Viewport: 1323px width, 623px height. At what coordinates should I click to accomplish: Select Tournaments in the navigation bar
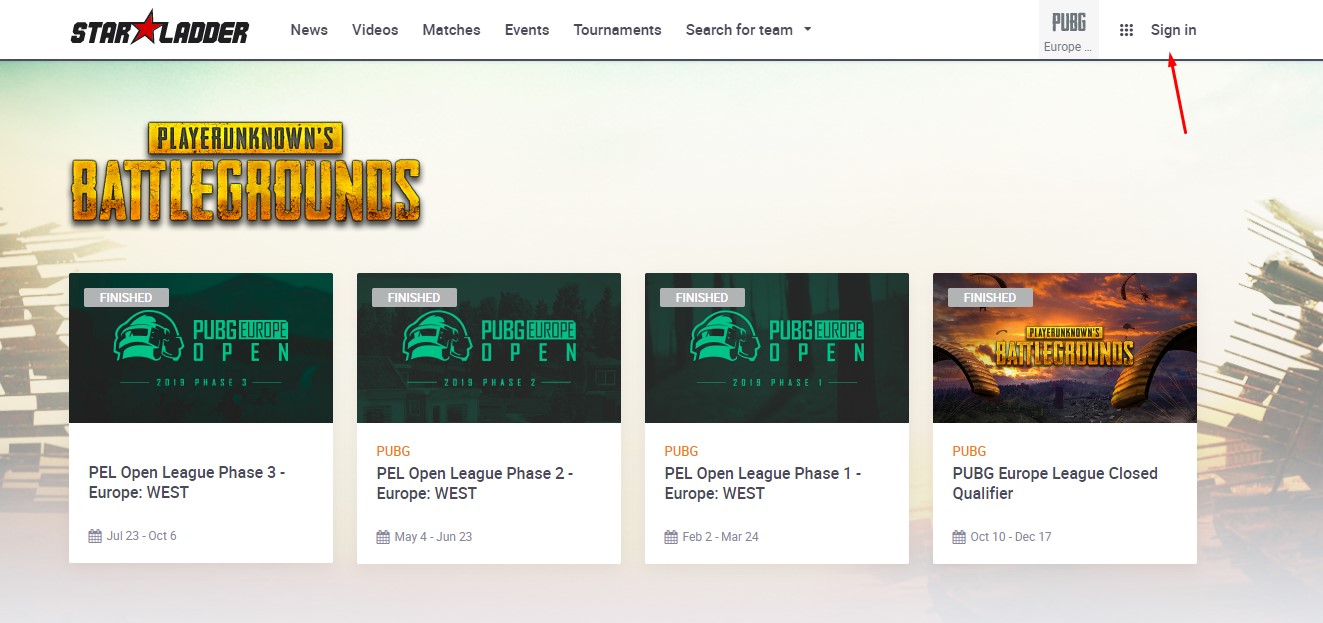pos(617,30)
